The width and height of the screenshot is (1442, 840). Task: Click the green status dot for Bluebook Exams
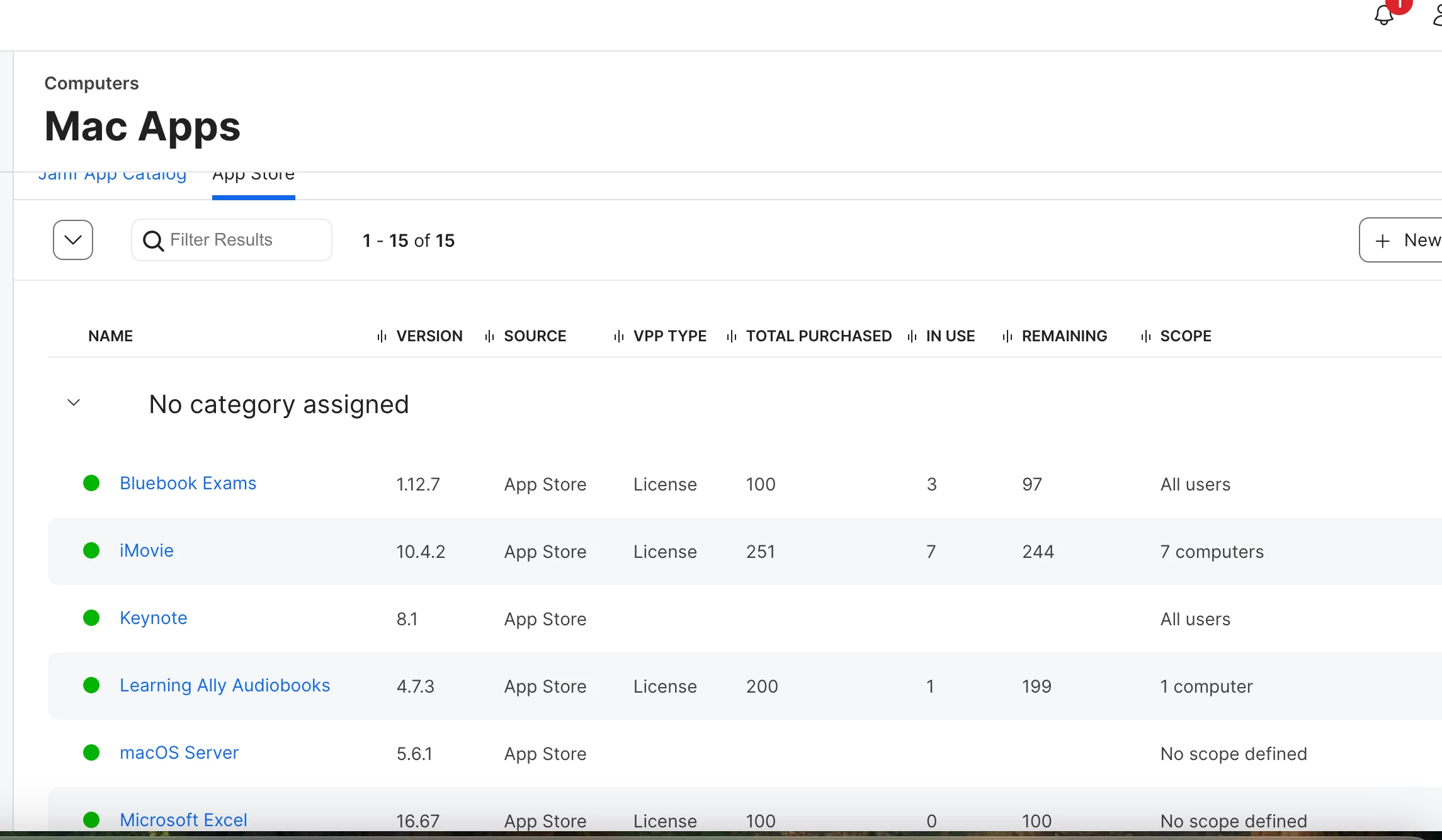[91, 483]
